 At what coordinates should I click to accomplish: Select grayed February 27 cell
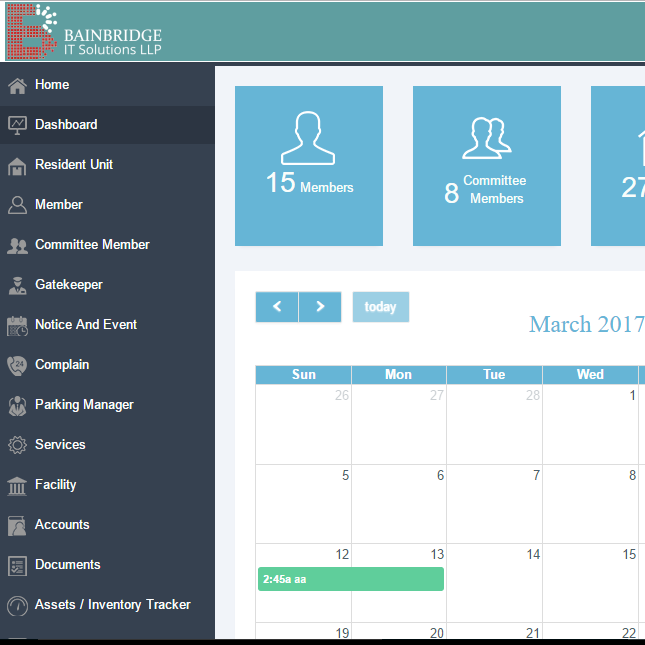point(399,425)
